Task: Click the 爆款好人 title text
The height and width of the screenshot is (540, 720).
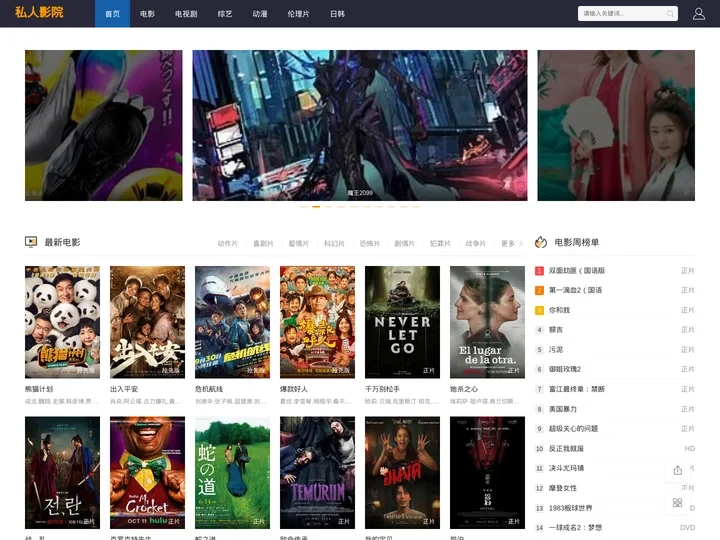Action: [294, 389]
